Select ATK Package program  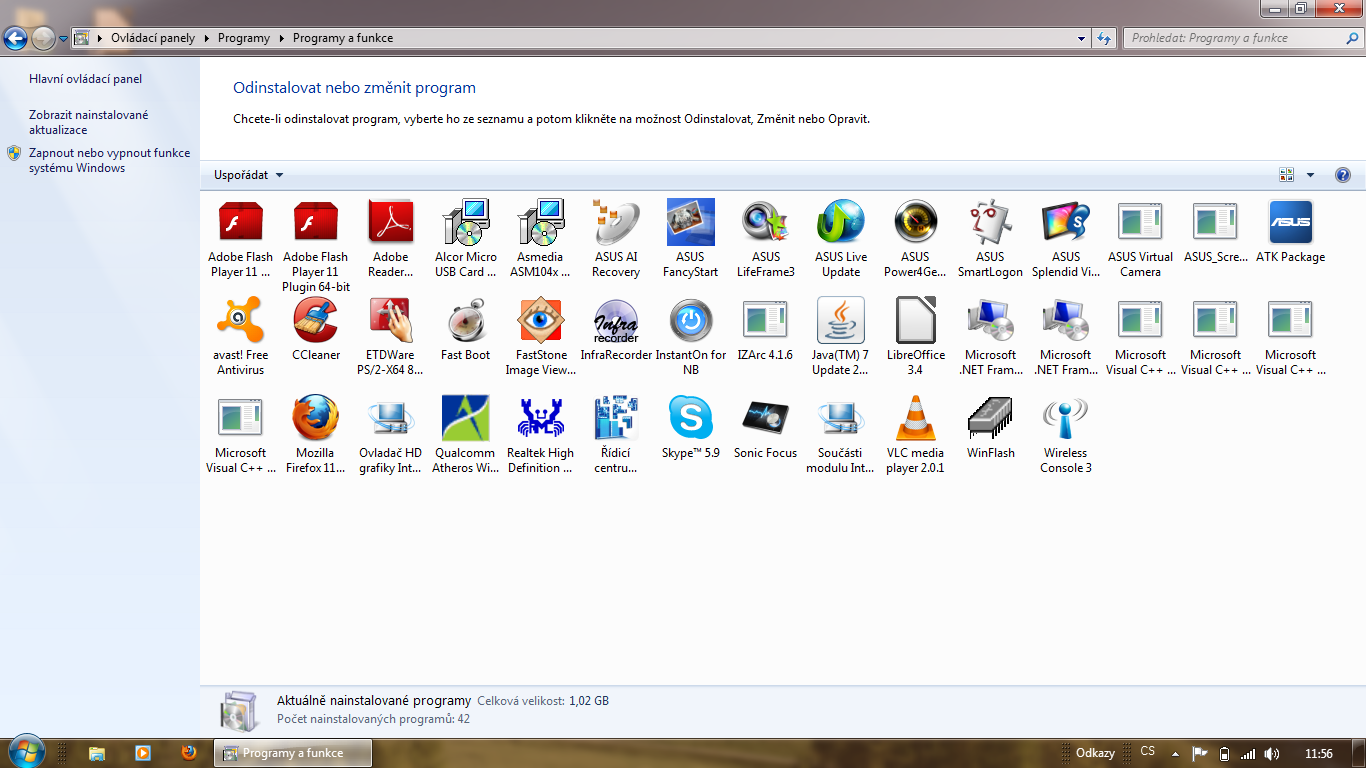coord(1291,232)
